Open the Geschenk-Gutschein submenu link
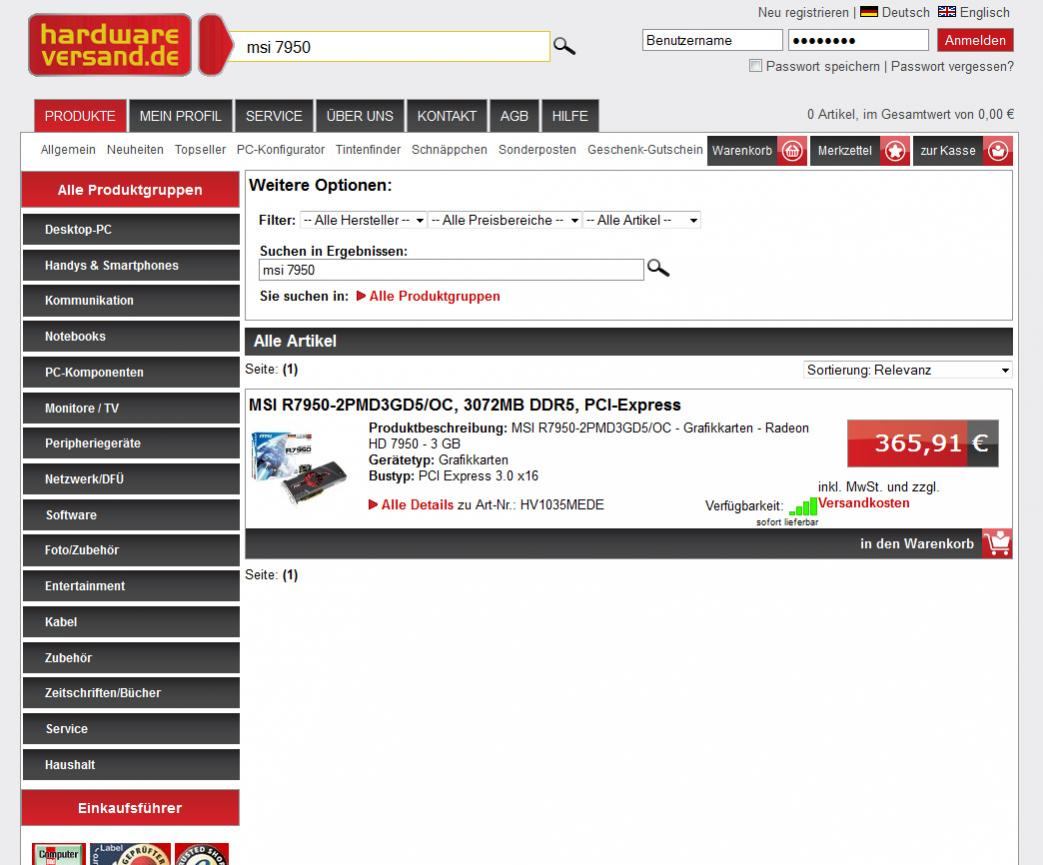The image size is (1043, 865). coord(645,150)
